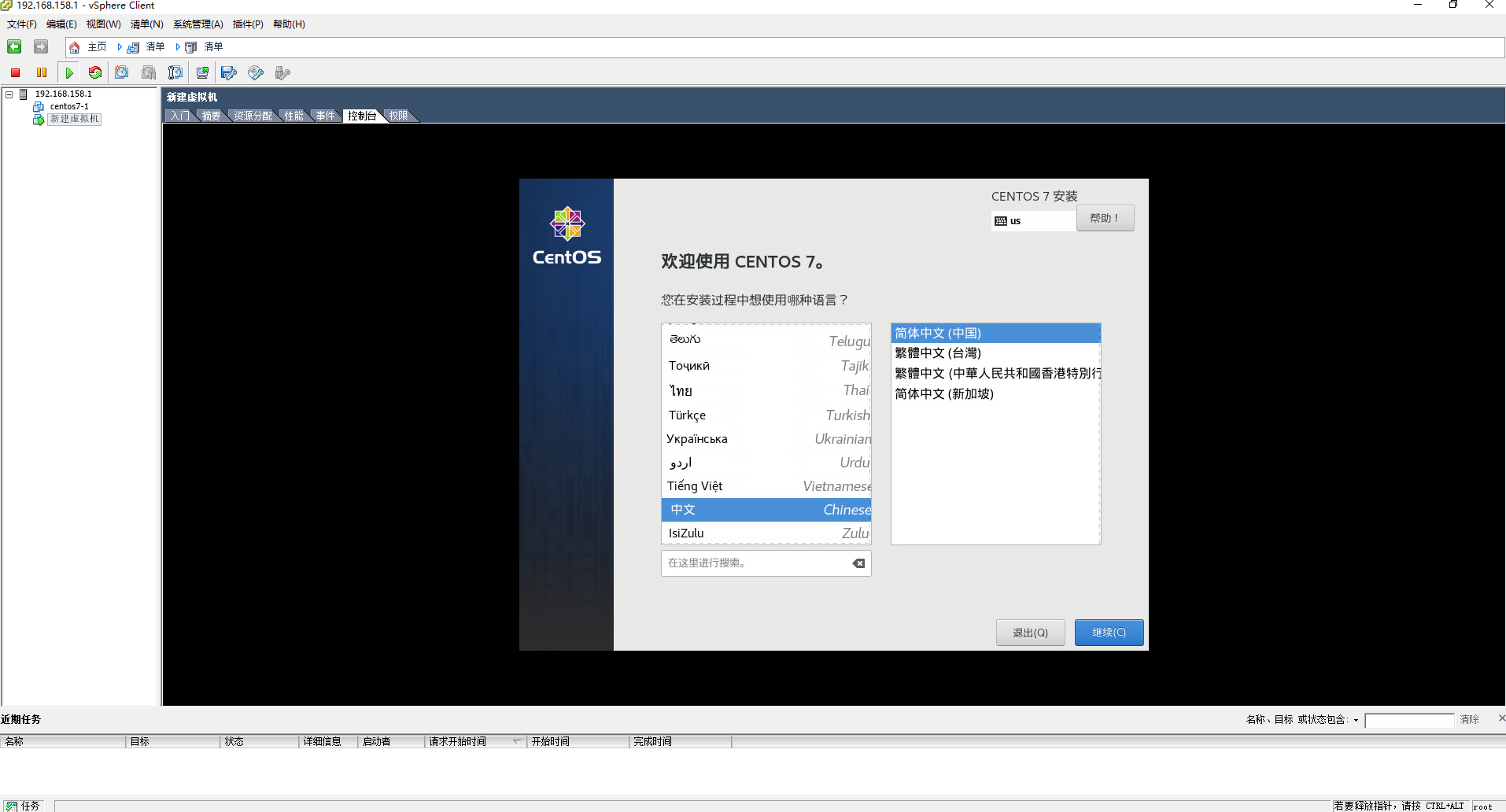Clear the language search box with backspace icon
1506x812 pixels.
858,563
